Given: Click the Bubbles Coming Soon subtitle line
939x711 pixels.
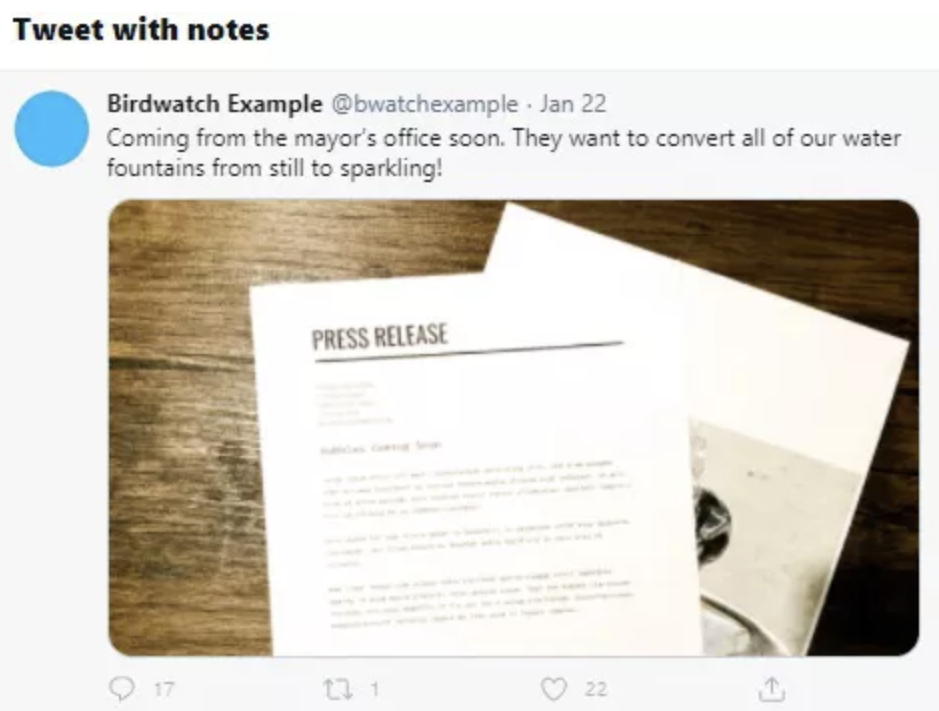Looking at the screenshot, I should coord(381,447).
